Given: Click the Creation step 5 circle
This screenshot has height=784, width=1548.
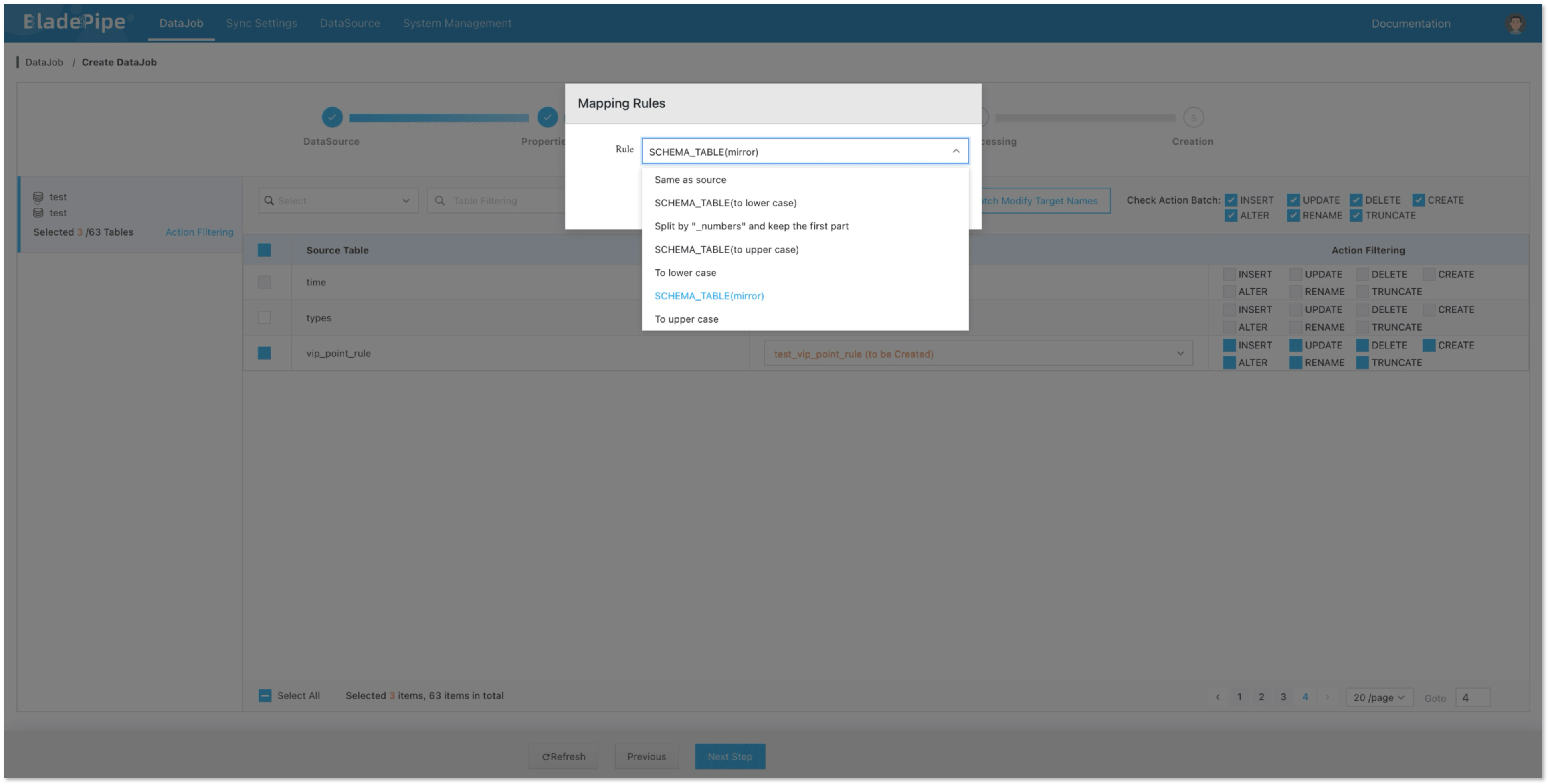Looking at the screenshot, I should (1193, 118).
